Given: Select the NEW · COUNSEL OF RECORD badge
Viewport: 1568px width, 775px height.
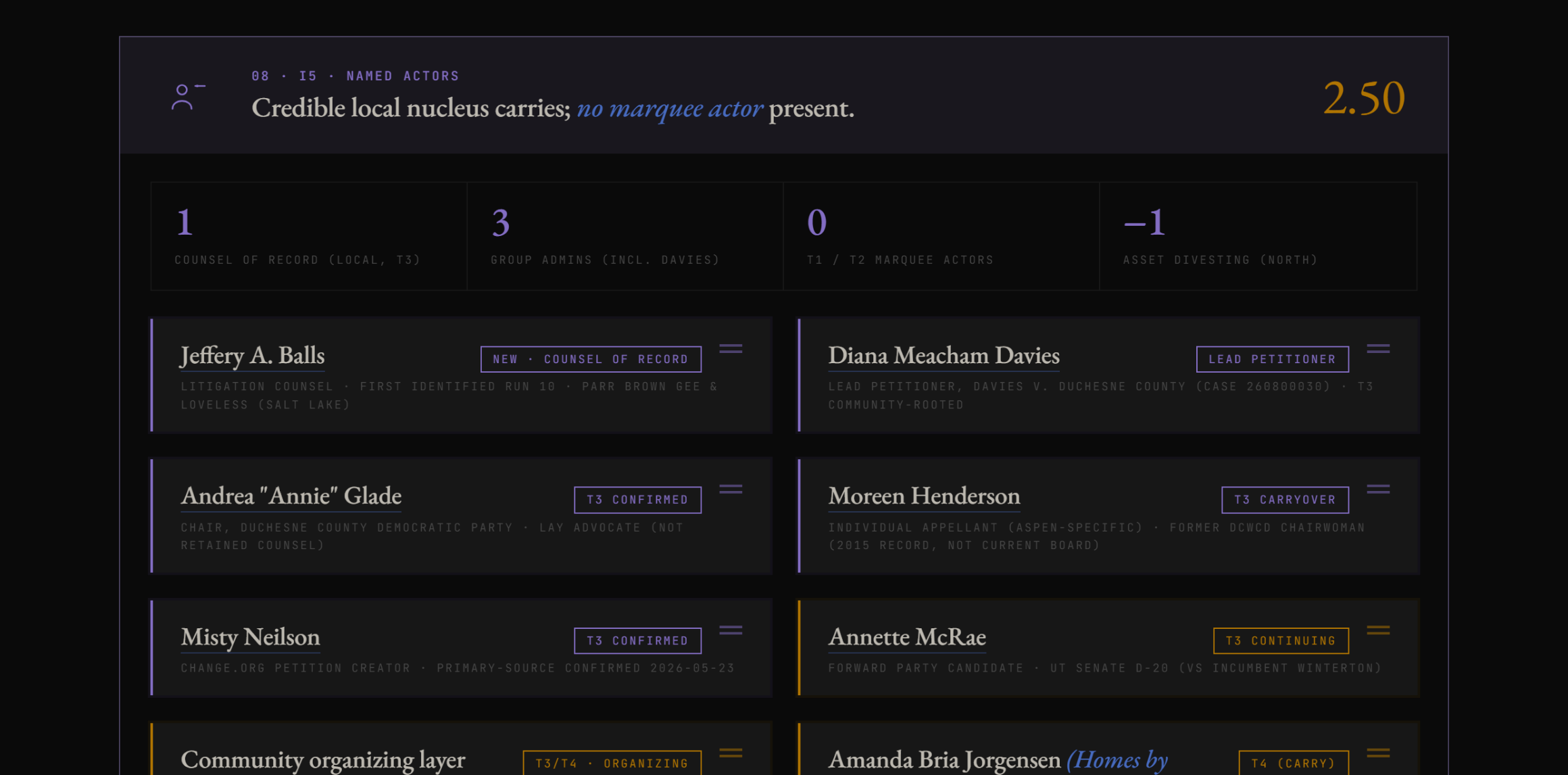Looking at the screenshot, I should point(591,359).
